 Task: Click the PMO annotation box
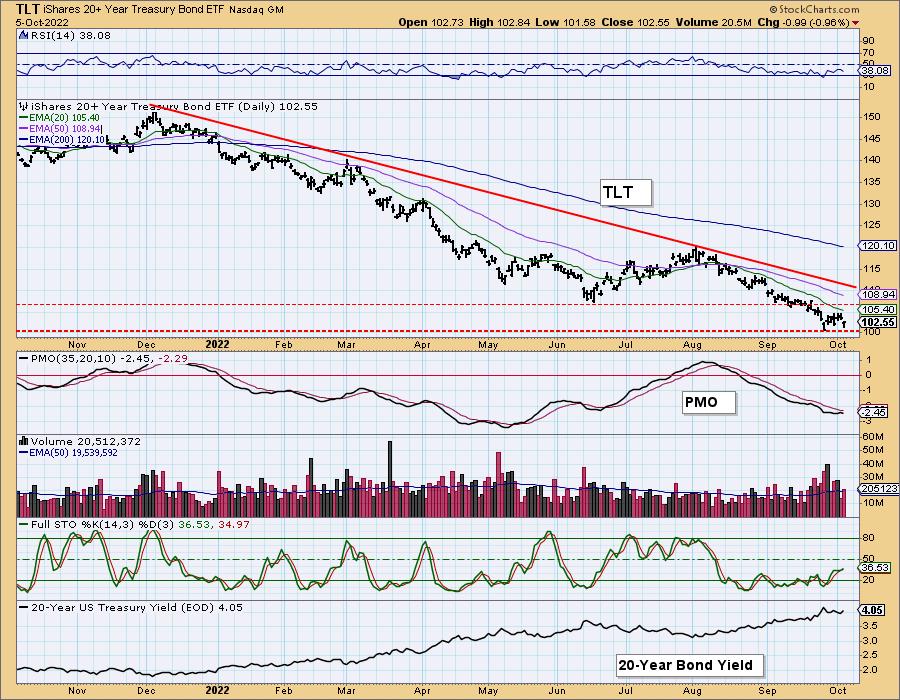click(709, 402)
